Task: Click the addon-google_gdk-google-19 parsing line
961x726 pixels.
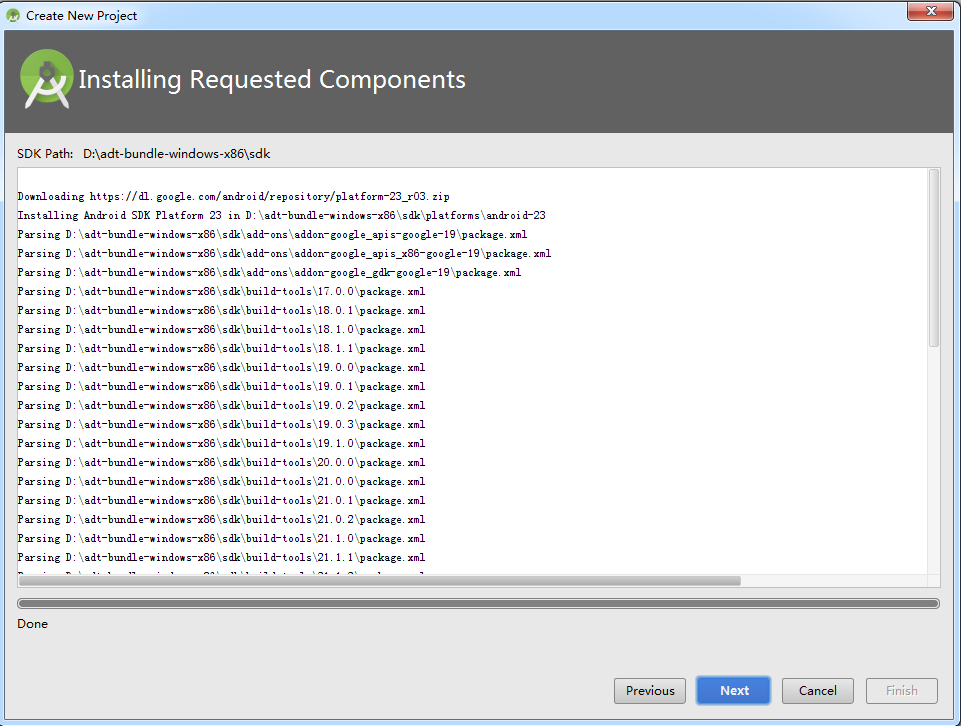Action: pyautogui.click(x=269, y=273)
